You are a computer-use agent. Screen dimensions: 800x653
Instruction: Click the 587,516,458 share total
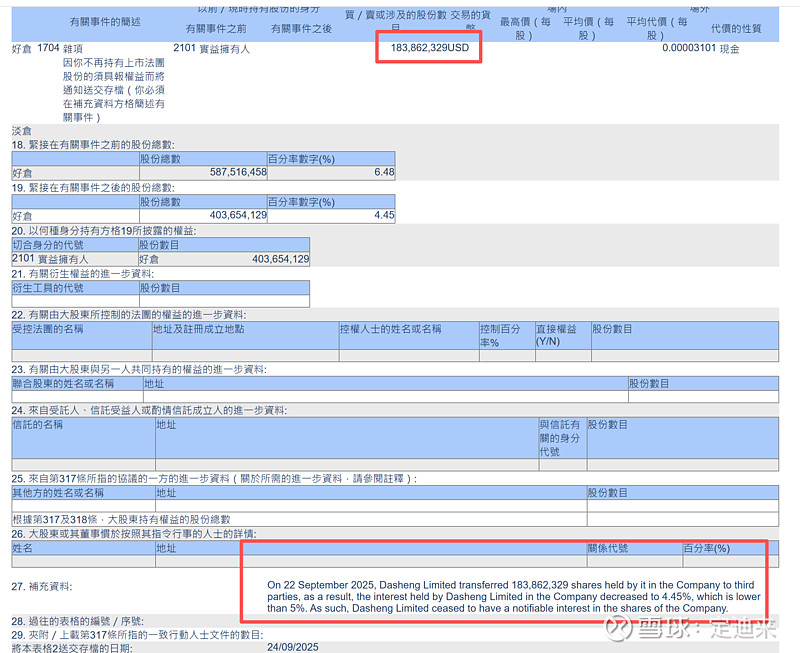pyautogui.click(x=238, y=172)
